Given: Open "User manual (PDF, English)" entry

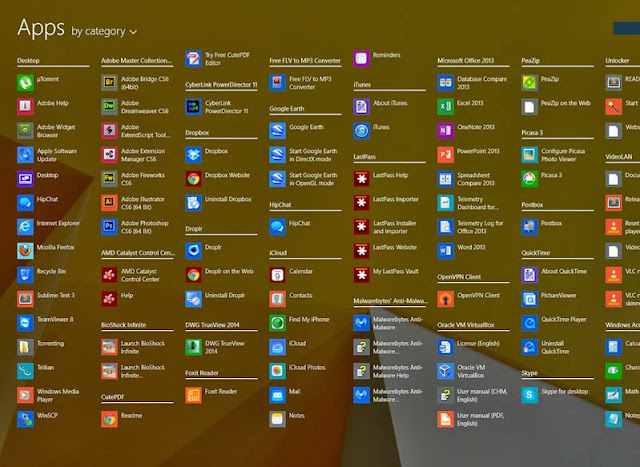Looking at the screenshot, I should point(471,419).
